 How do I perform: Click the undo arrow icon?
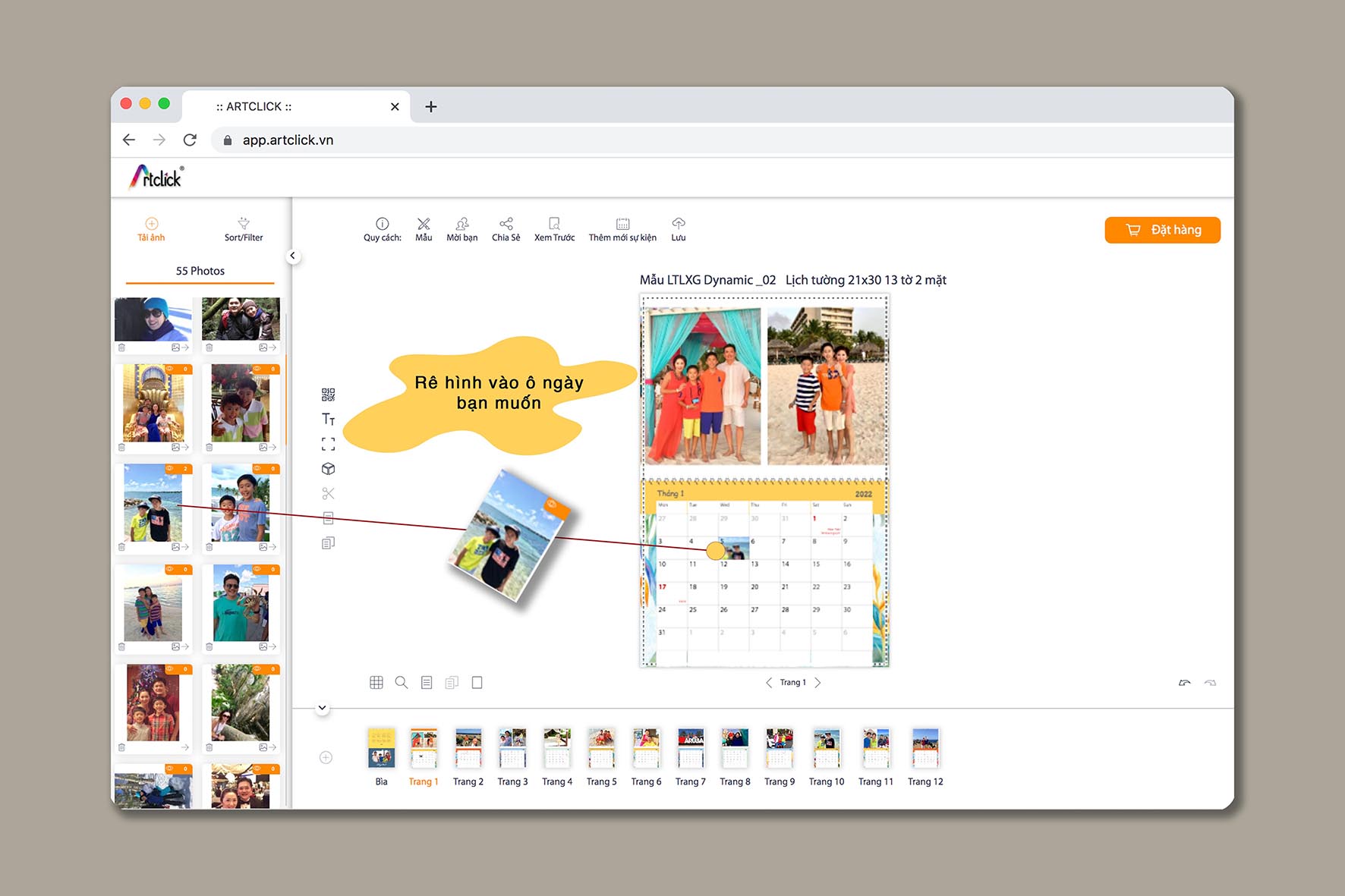[1184, 683]
